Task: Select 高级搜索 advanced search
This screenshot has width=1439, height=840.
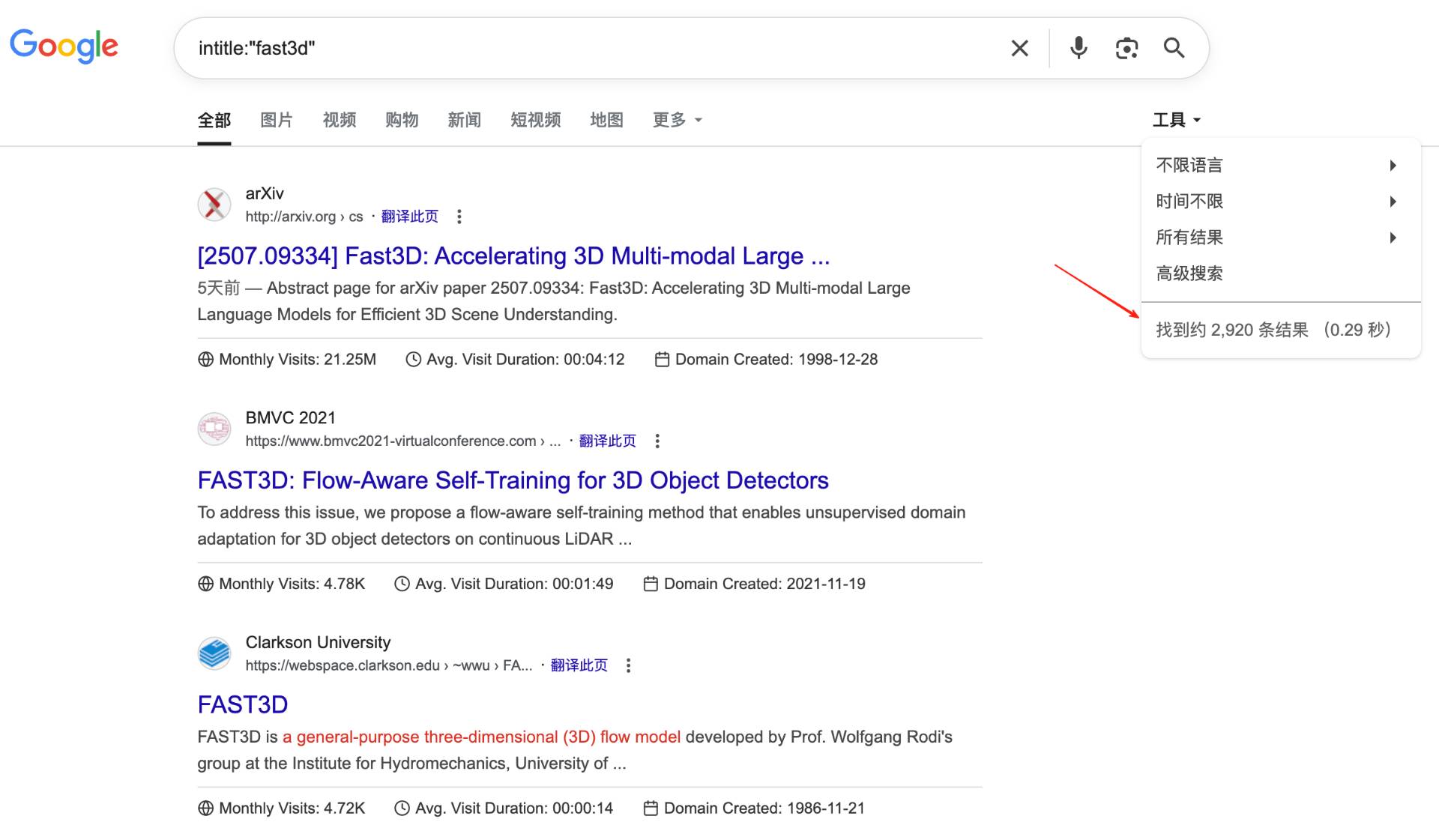Action: pyautogui.click(x=1189, y=274)
